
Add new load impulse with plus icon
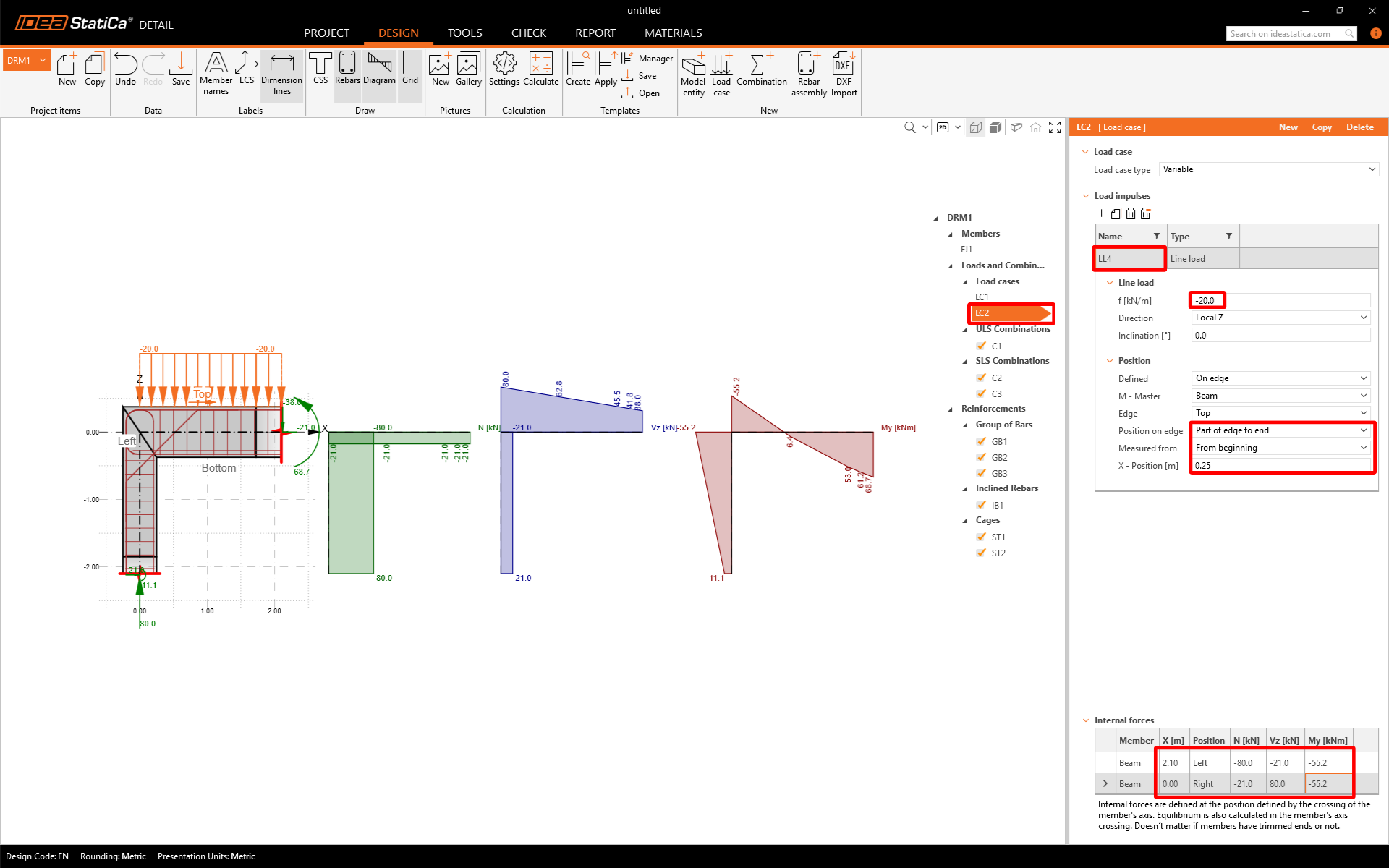(1101, 213)
